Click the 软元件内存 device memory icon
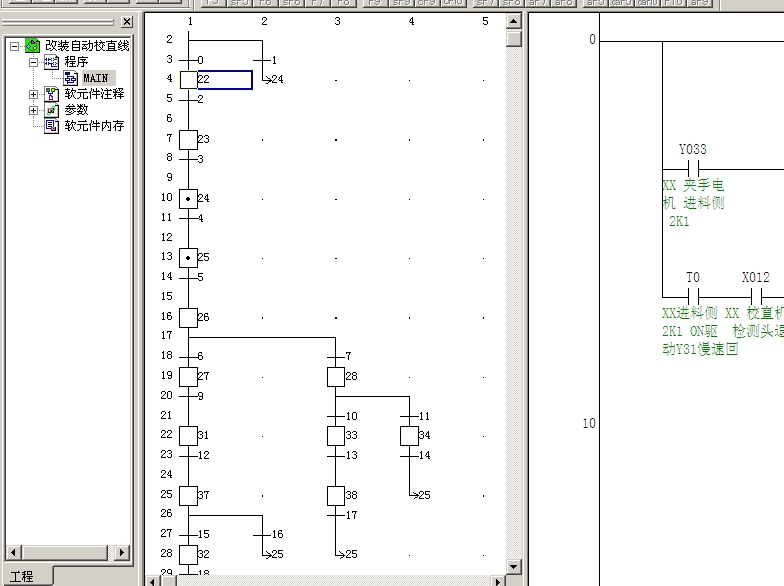Viewport: 784px width, 586px height. [x=51, y=126]
